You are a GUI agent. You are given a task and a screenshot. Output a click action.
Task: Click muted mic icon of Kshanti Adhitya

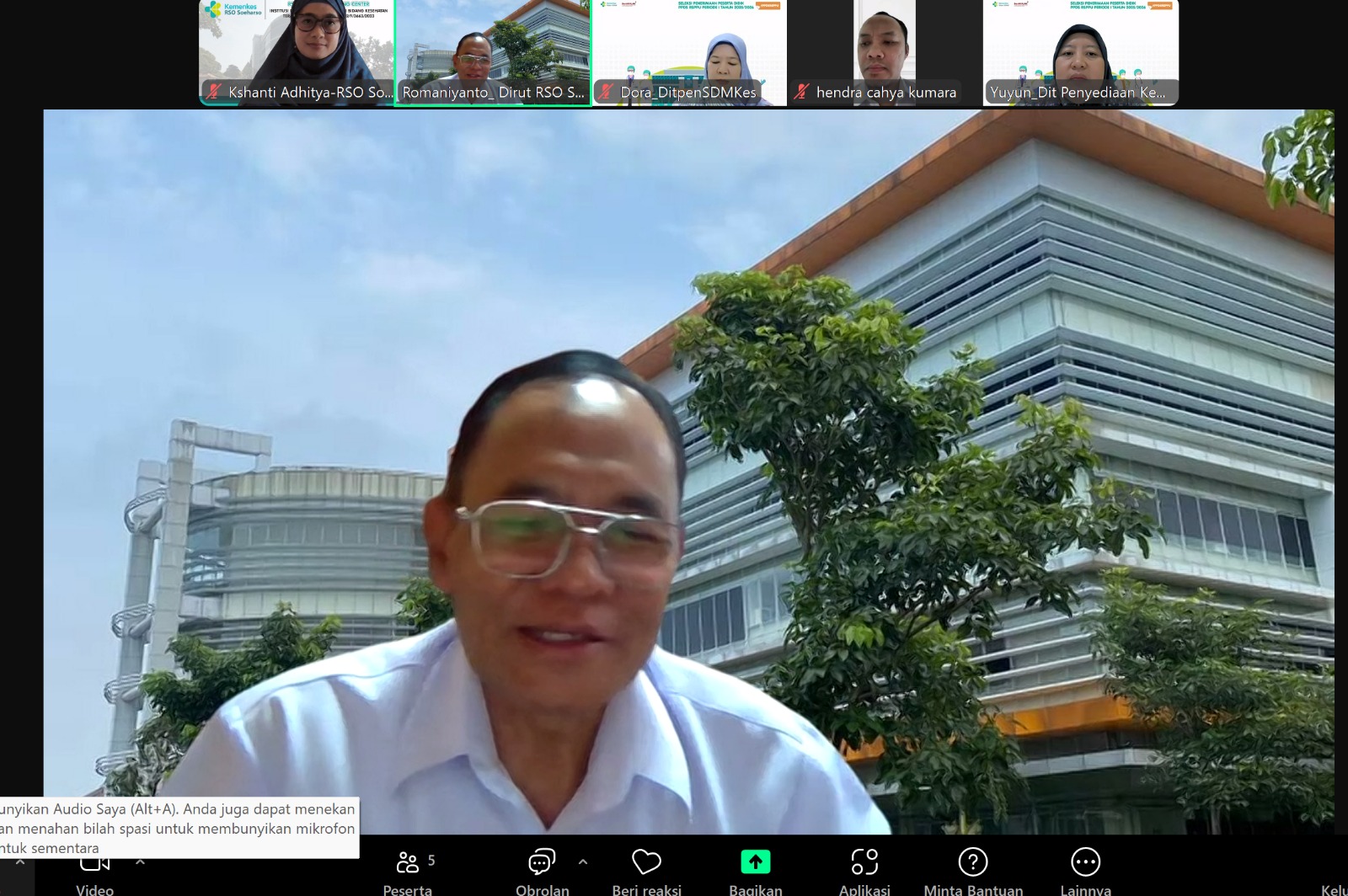point(214,92)
